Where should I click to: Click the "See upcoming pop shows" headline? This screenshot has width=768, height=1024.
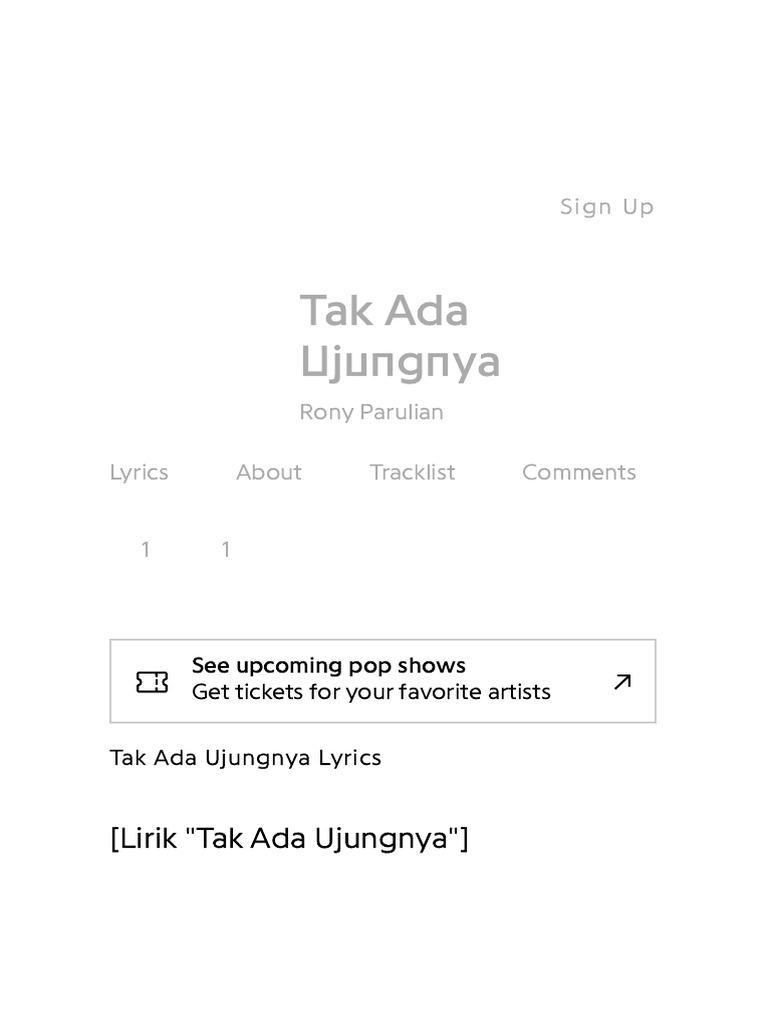click(x=328, y=666)
